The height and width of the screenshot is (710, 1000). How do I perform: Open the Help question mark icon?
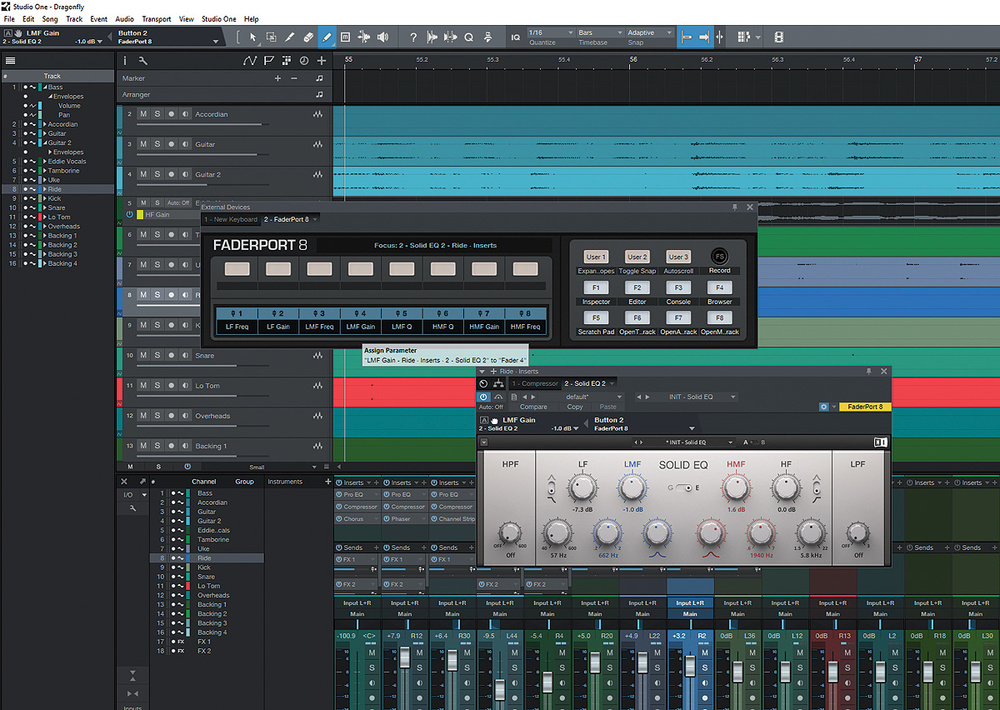pyautogui.click(x=413, y=37)
